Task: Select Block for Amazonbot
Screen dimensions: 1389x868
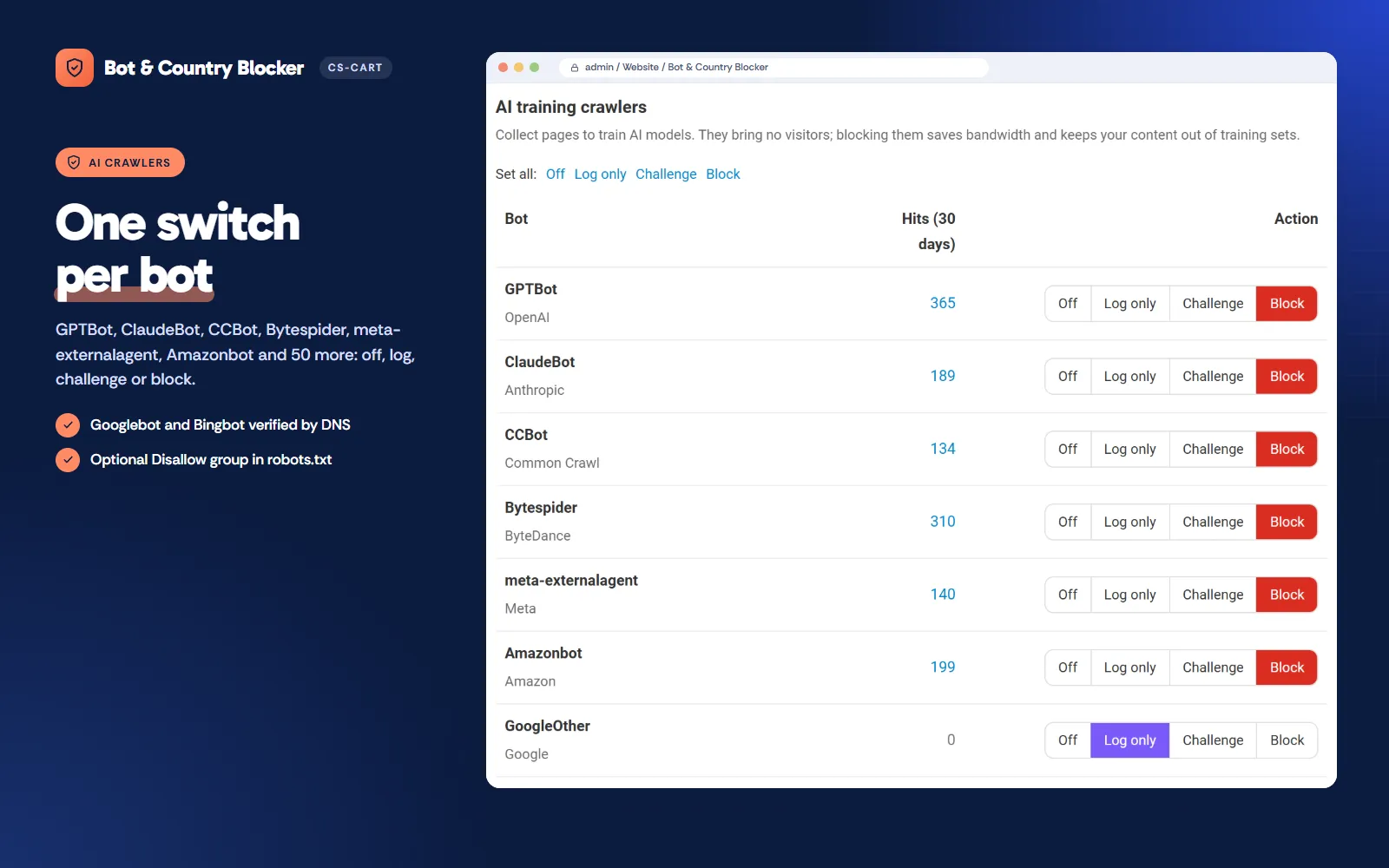Action: 1287,668
